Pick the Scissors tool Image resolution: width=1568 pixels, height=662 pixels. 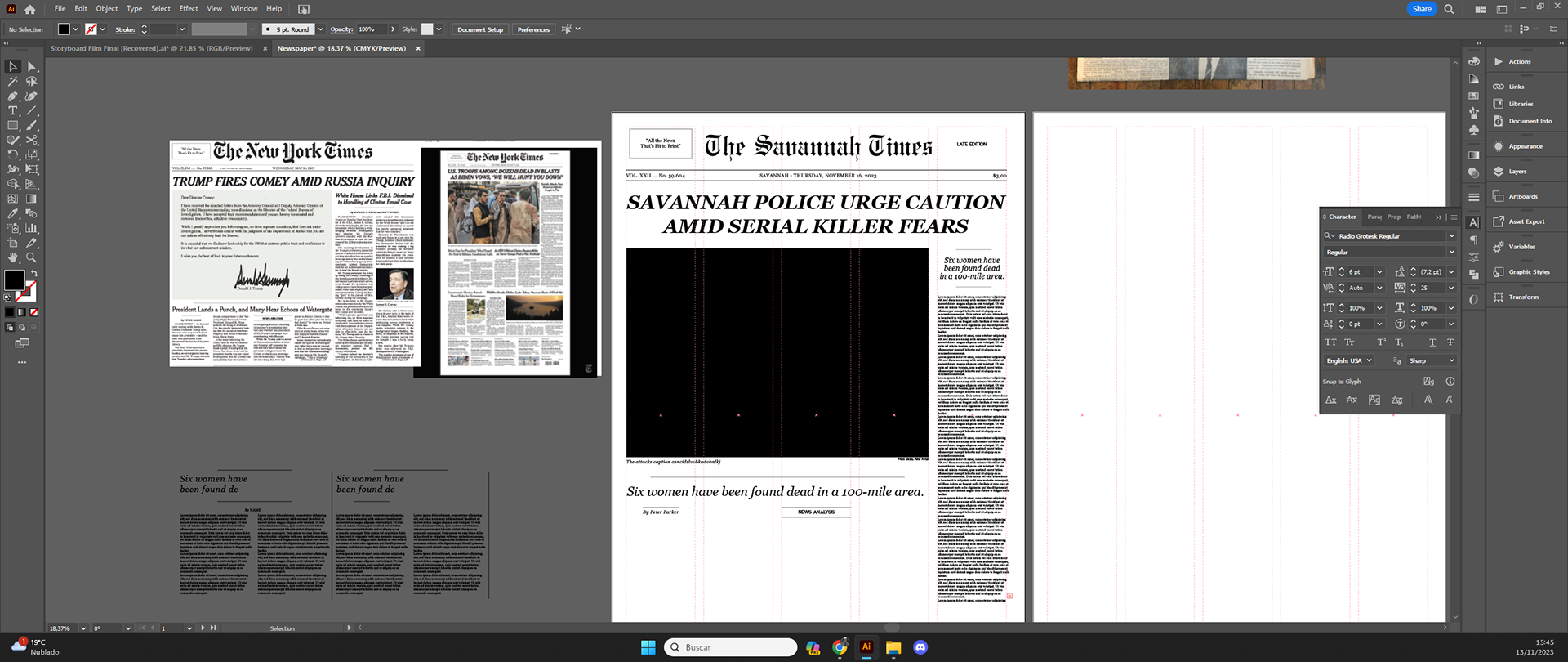coord(32,140)
